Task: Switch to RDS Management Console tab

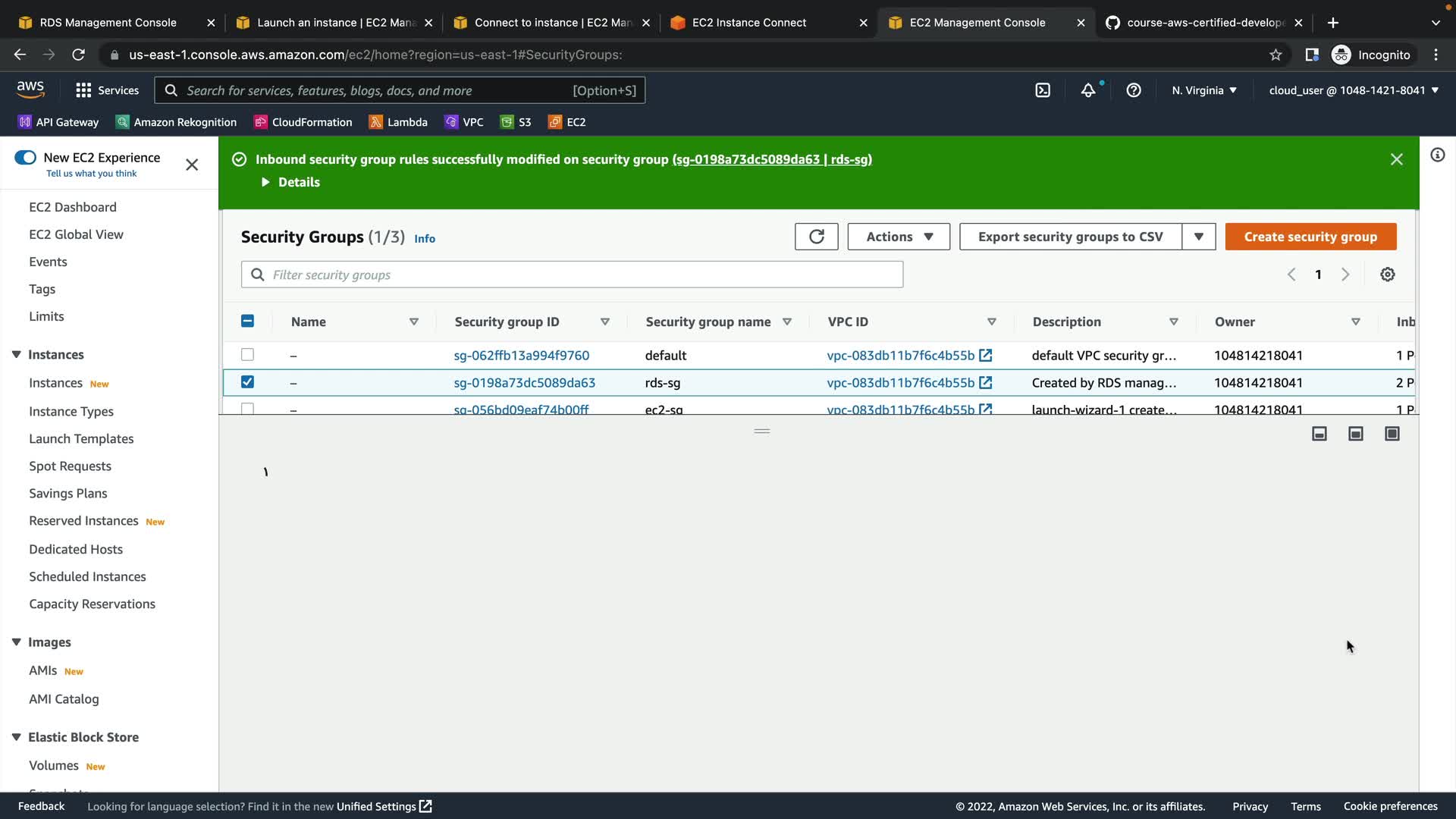Action: [108, 23]
